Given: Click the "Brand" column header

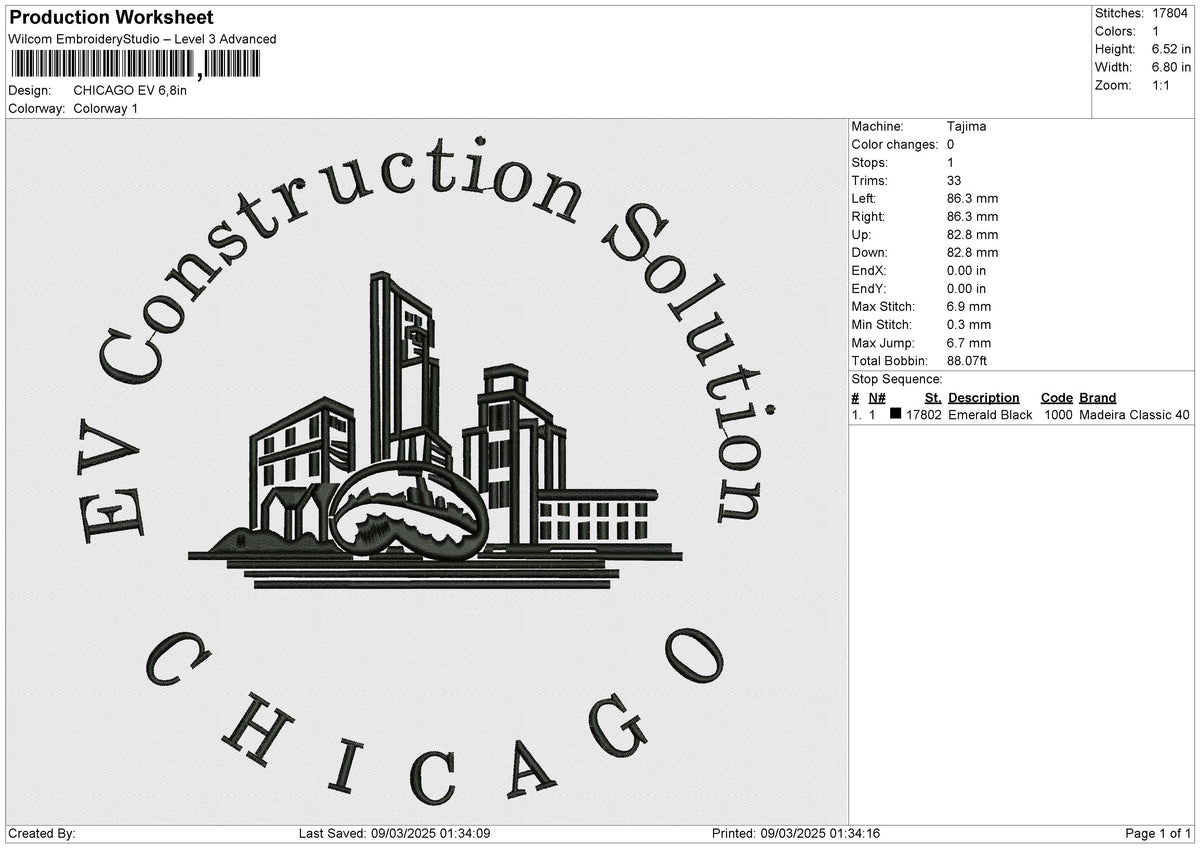Looking at the screenshot, I should 1098,398.
